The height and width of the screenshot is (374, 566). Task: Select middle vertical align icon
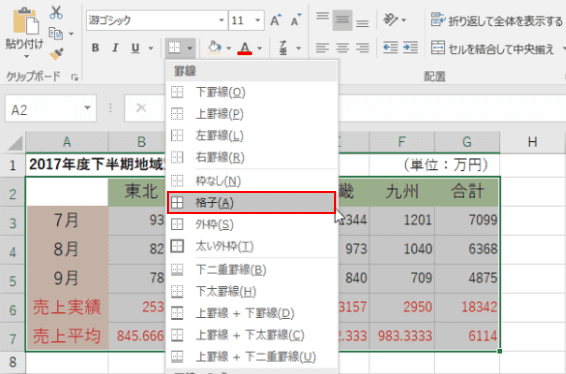tap(342, 20)
